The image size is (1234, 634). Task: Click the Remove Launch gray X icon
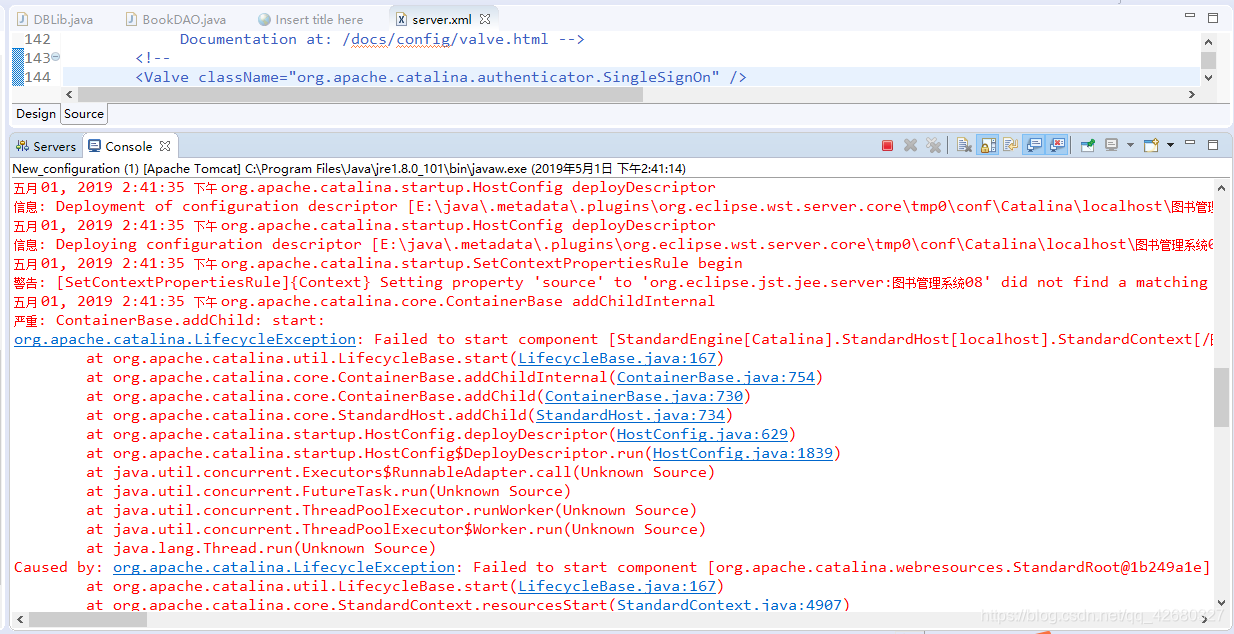click(x=911, y=146)
